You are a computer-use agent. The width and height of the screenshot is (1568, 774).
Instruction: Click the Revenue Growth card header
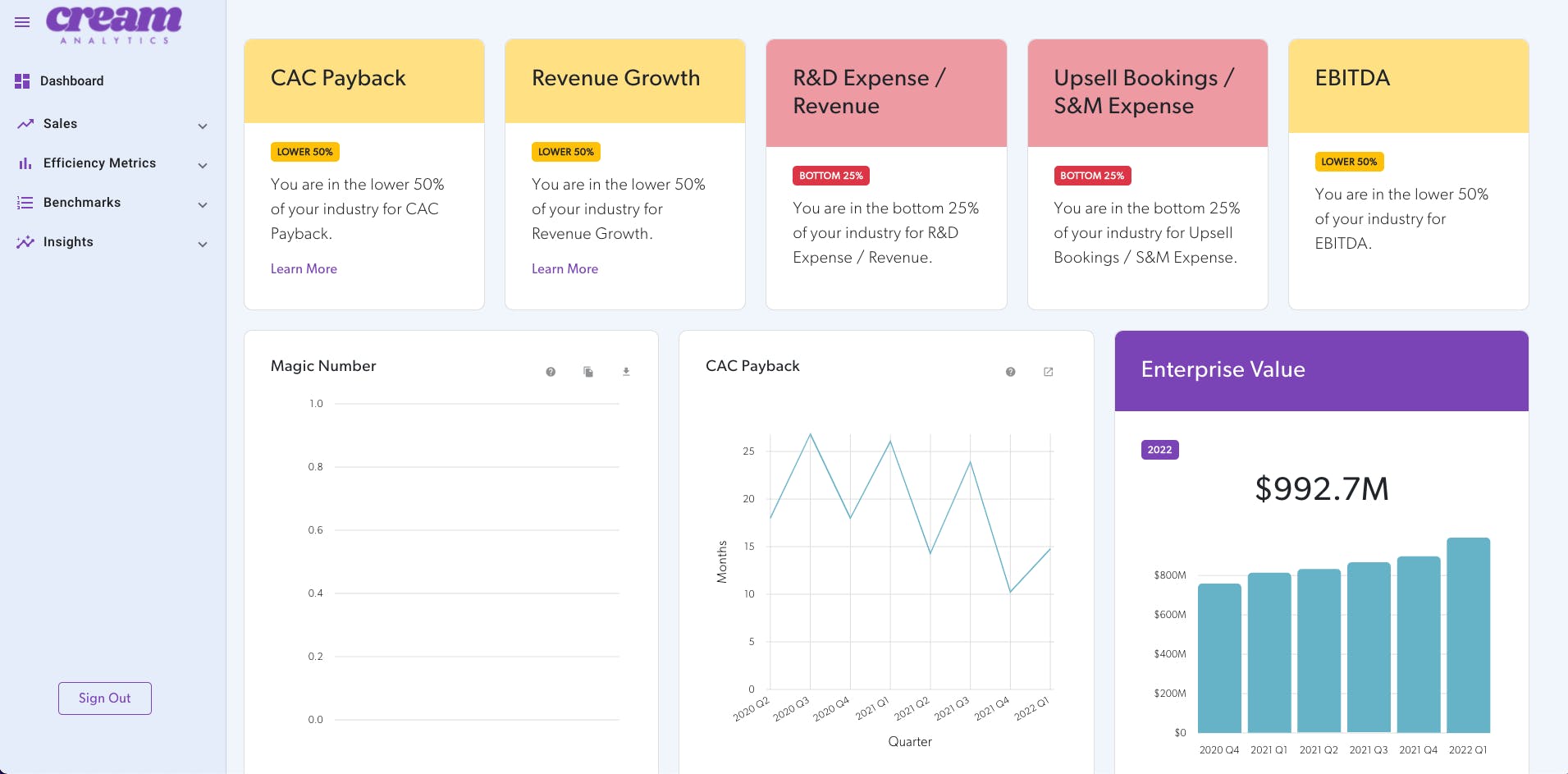625,81
